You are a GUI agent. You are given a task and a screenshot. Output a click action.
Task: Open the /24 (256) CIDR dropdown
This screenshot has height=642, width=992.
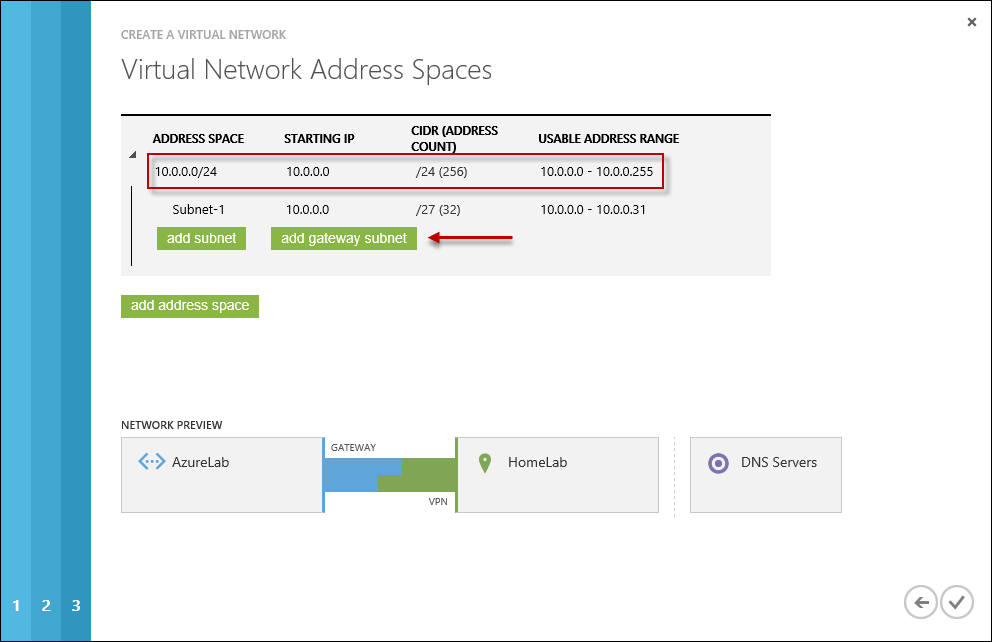tap(442, 172)
